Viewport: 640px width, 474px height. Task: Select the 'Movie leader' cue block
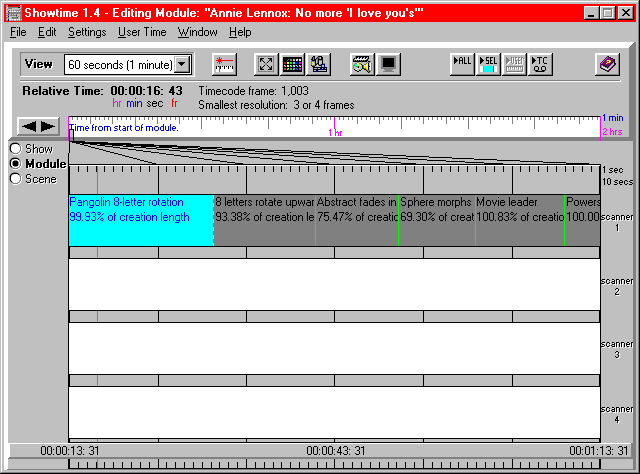pos(520,220)
